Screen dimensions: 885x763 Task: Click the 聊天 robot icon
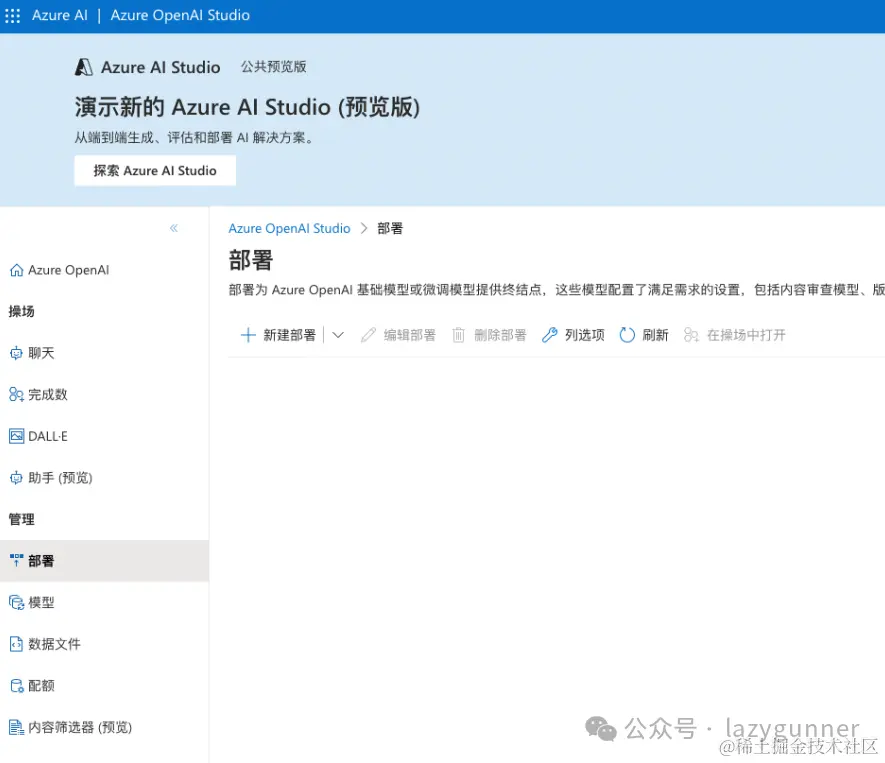pos(16,353)
